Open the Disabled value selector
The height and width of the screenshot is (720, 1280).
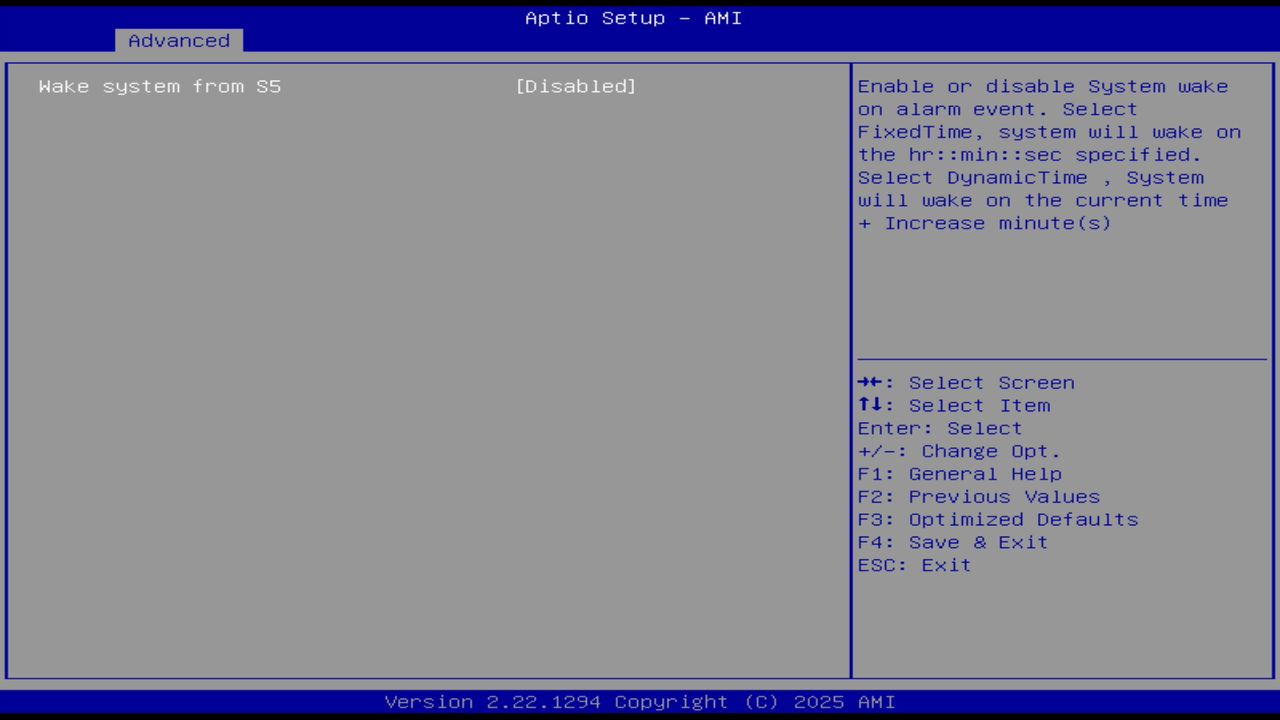tap(576, 86)
